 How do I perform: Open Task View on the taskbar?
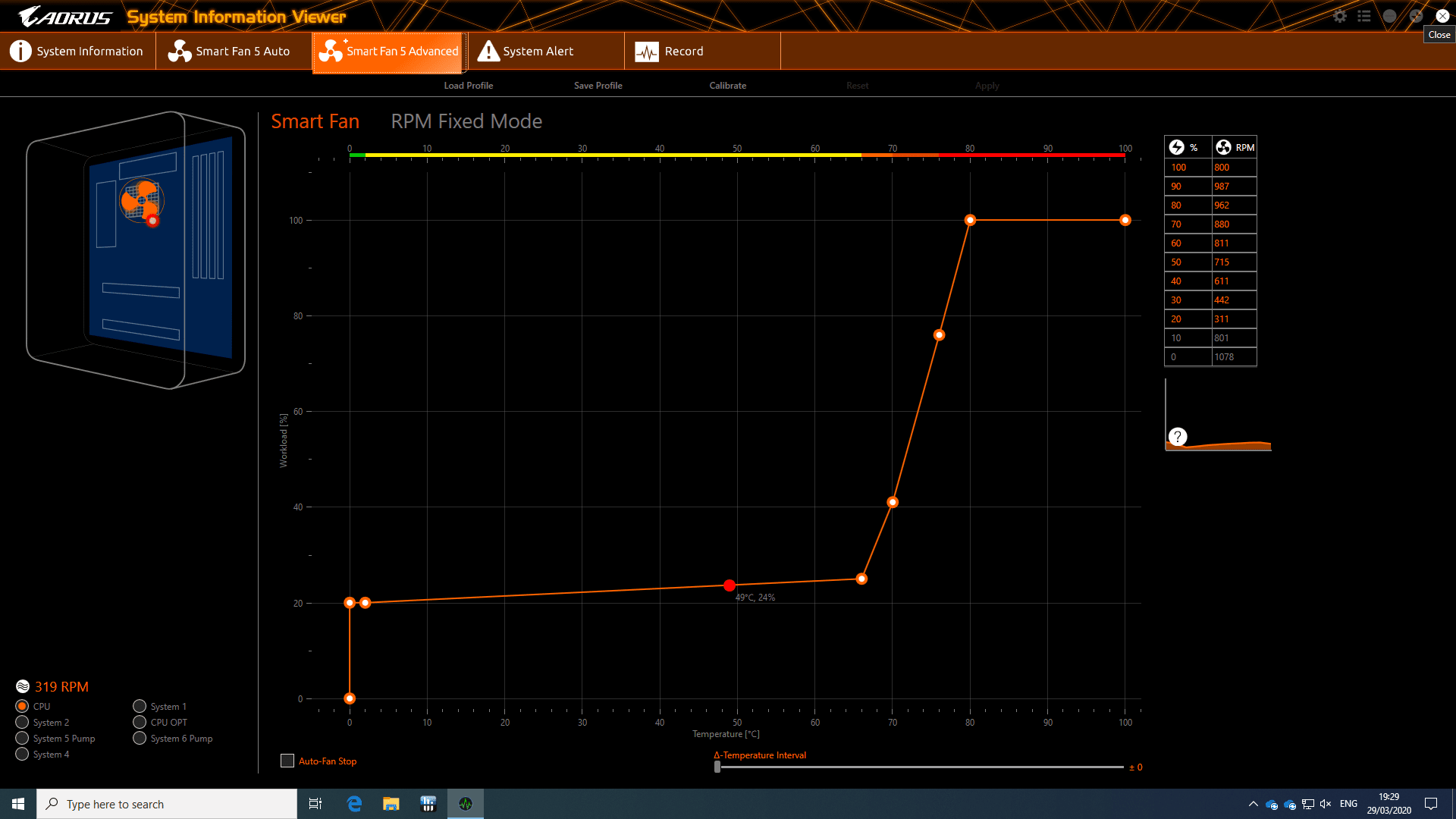tap(315, 804)
